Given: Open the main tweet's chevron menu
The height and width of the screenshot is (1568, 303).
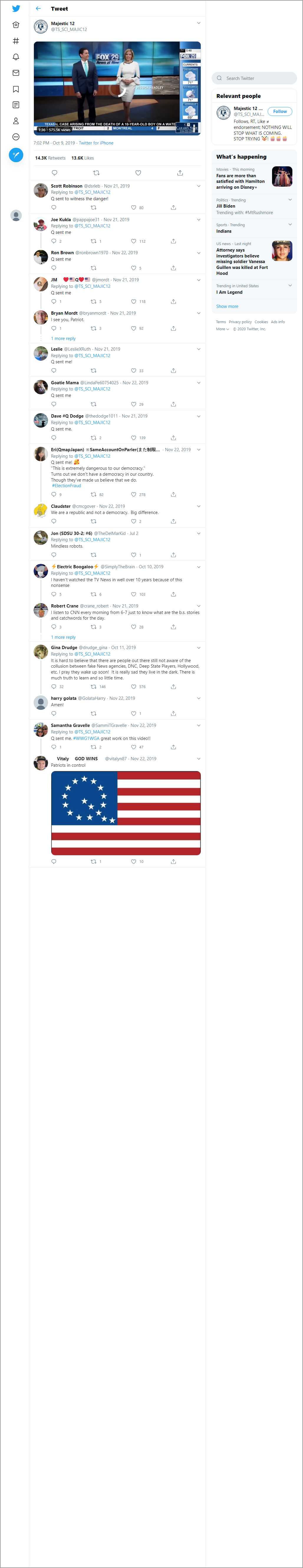Looking at the screenshot, I should click(x=198, y=23).
